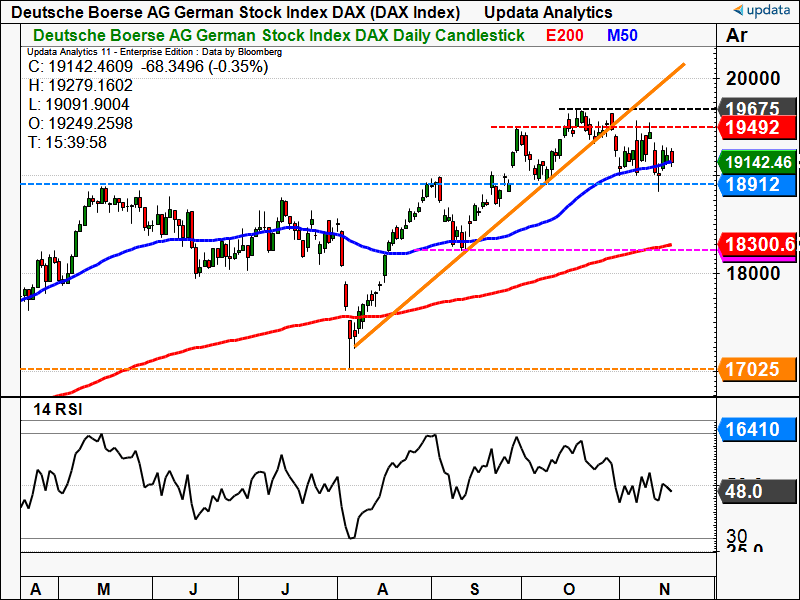
Task: Click the 20000 price axis label
Action: (753, 79)
